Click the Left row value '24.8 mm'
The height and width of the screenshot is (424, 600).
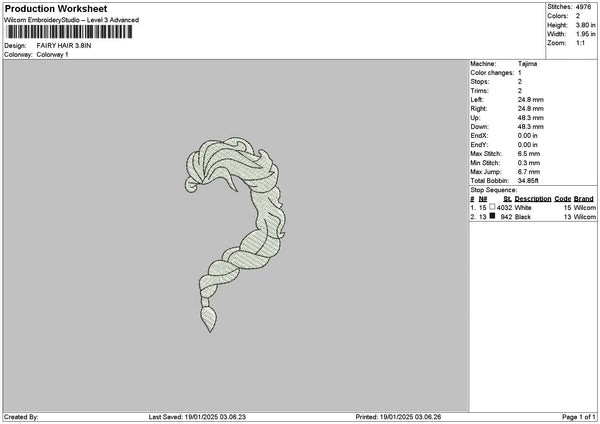(x=531, y=100)
